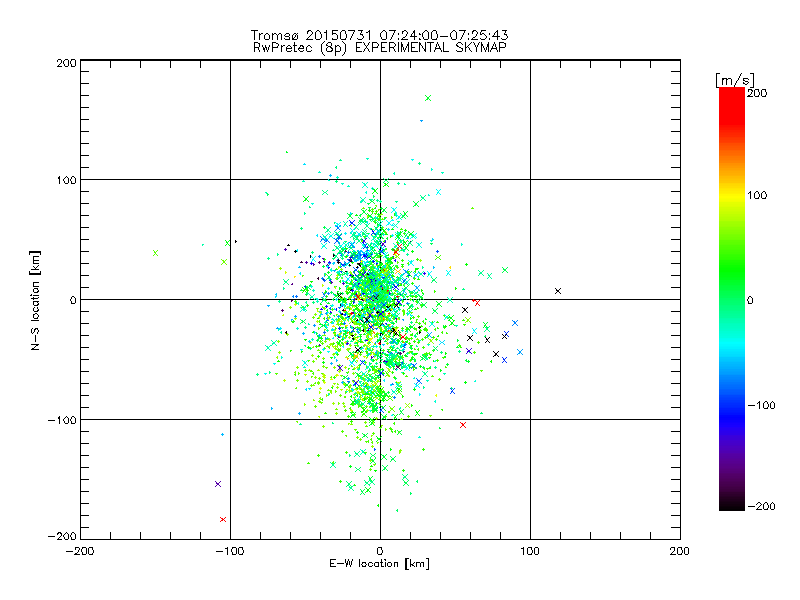Click the -200 label beside the color bar
The width and height of the screenshot is (800, 600).
(761, 507)
